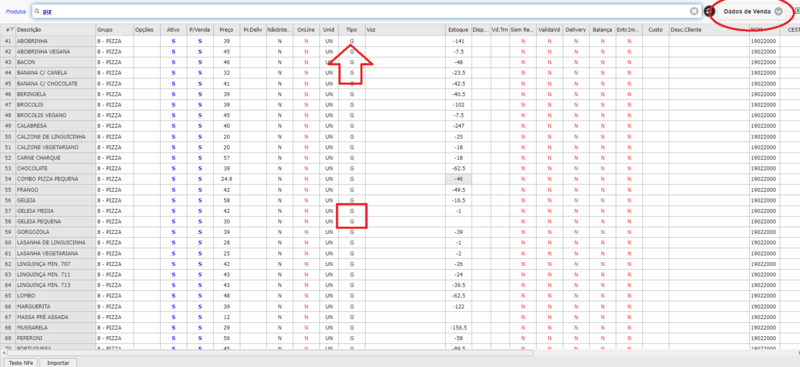The image size is (800, 367).
Task: Click the 24.9 price cell
Action: coord(227,179)
